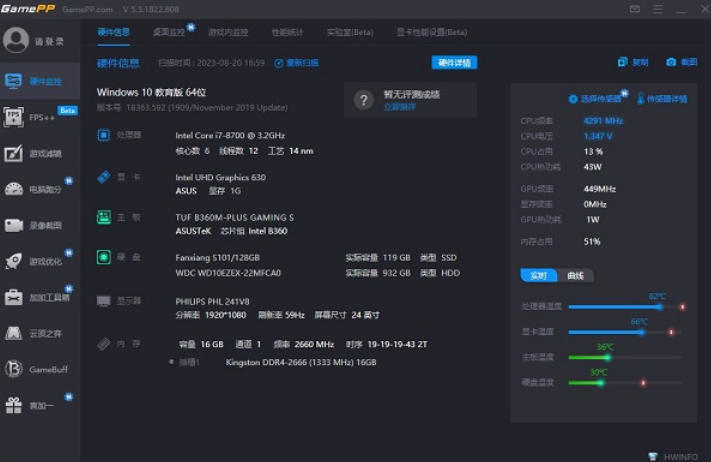Select the curve chart toggle option
The image size is (711, 462).
coord(575,275)
